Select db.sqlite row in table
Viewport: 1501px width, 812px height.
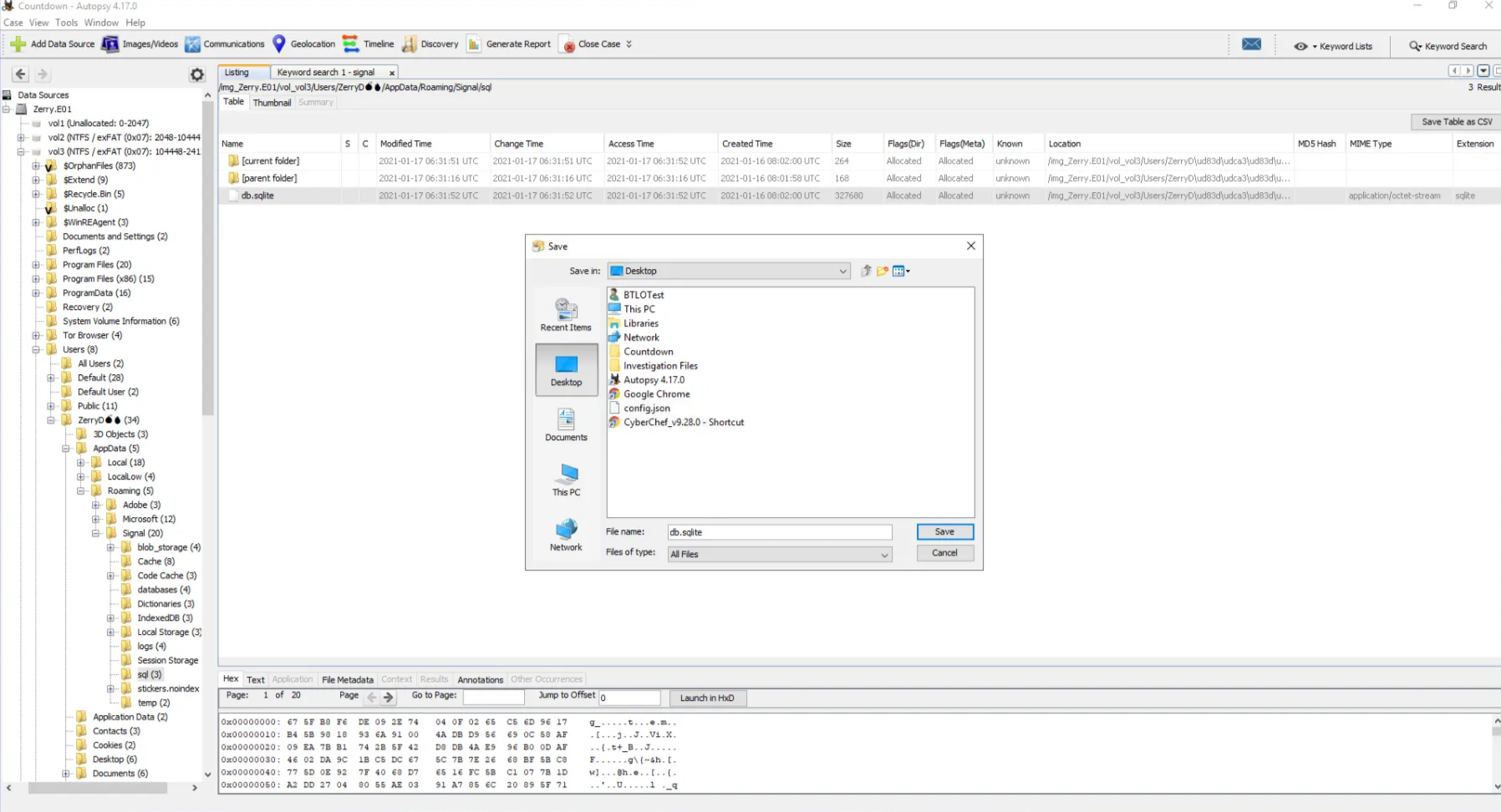(859, 195)
